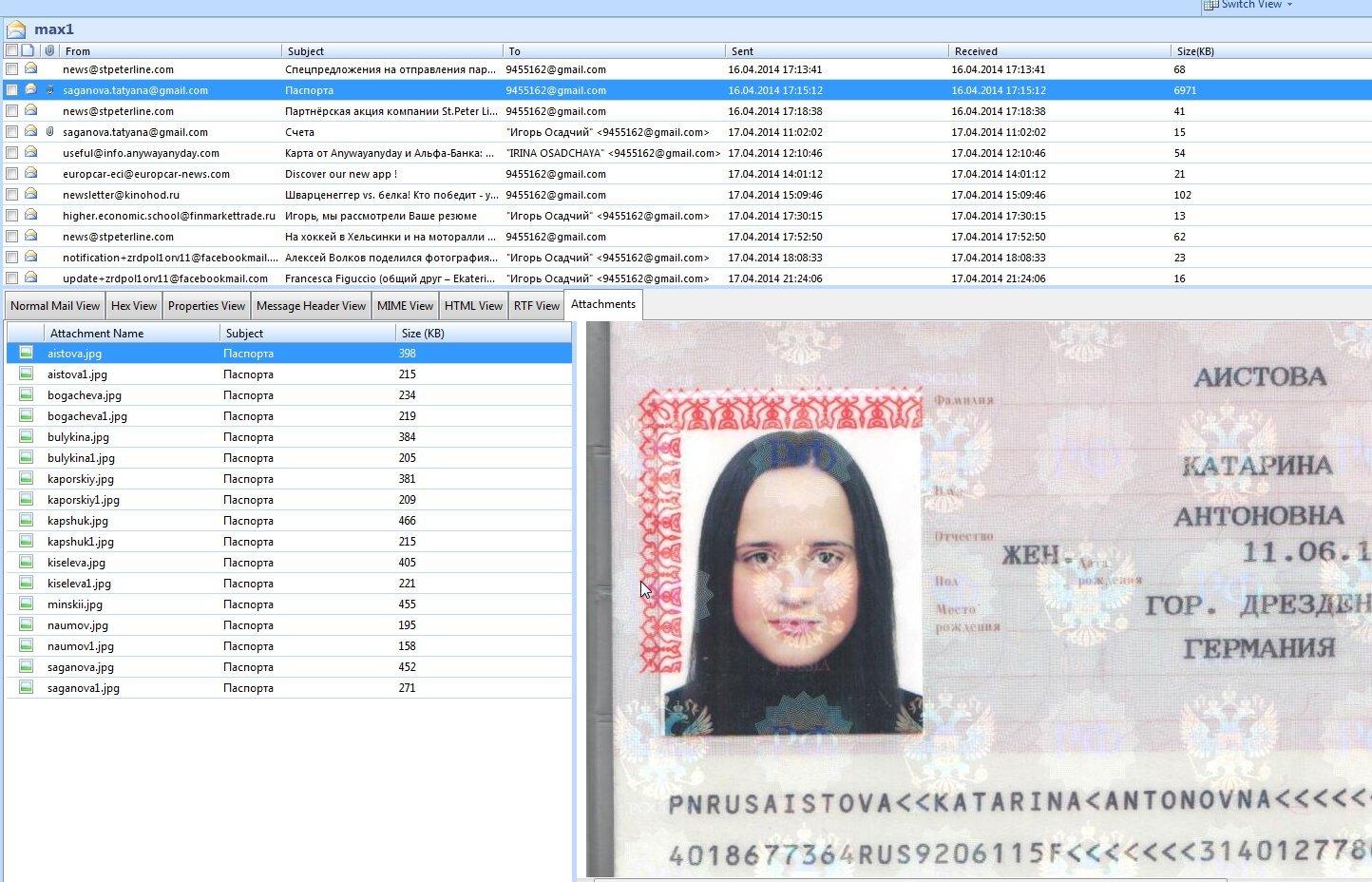Switch to the Normal Mail View tab
The width and height of the screenshot is (1372, 882).
click(x=55, y=305)
